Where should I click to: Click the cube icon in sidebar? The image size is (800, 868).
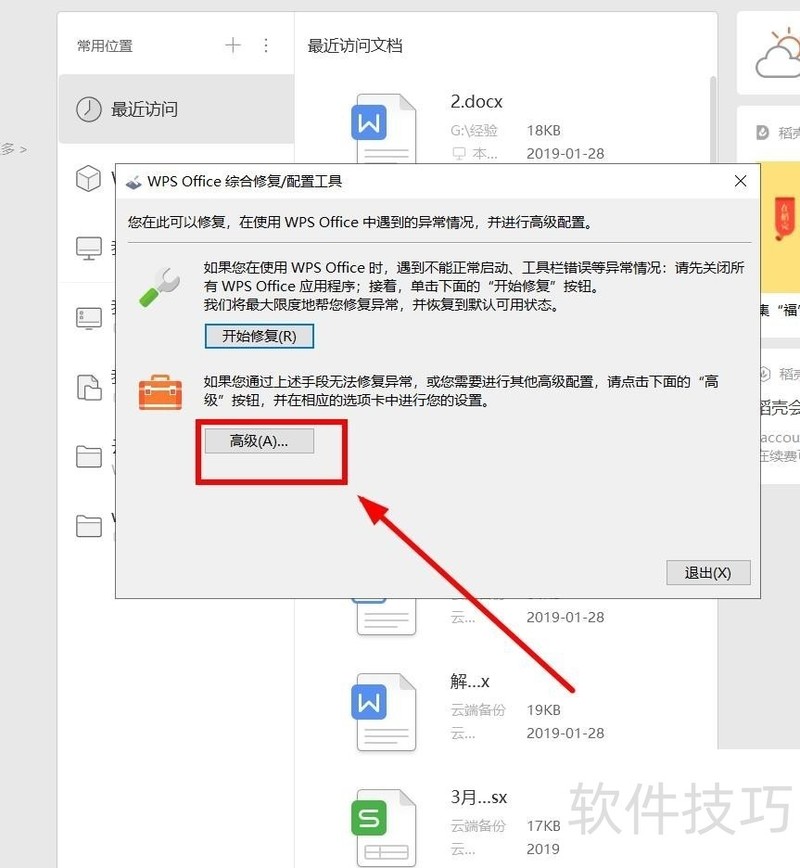pos(89,178)
